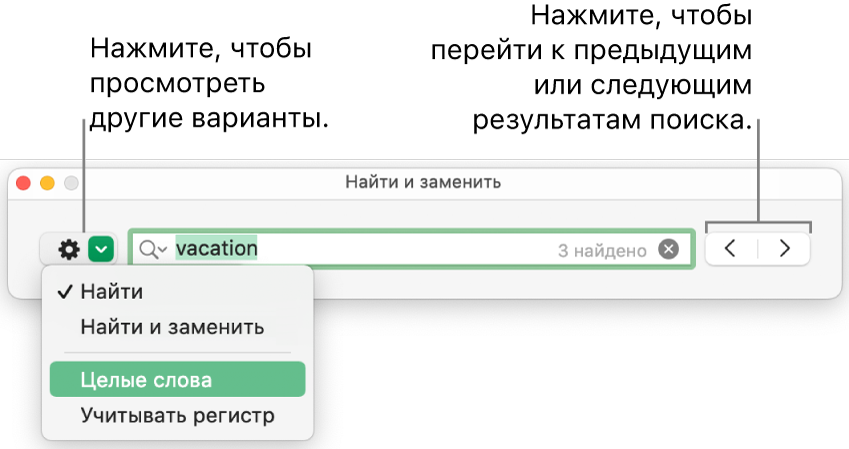Screen dimensions: 849x449
Task: Click the "результатам поиска" callout text
Action: pyautogui.click(x=610, y=121)
